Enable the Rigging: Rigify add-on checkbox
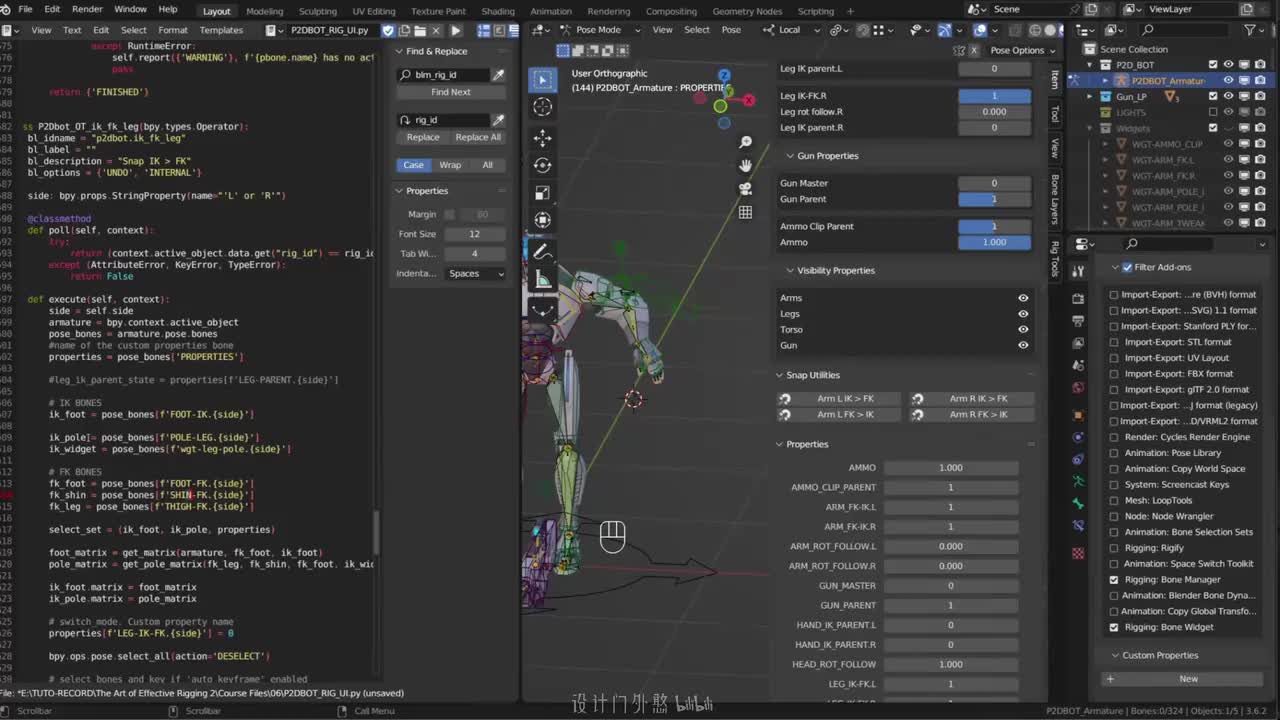 point(1114,548)
